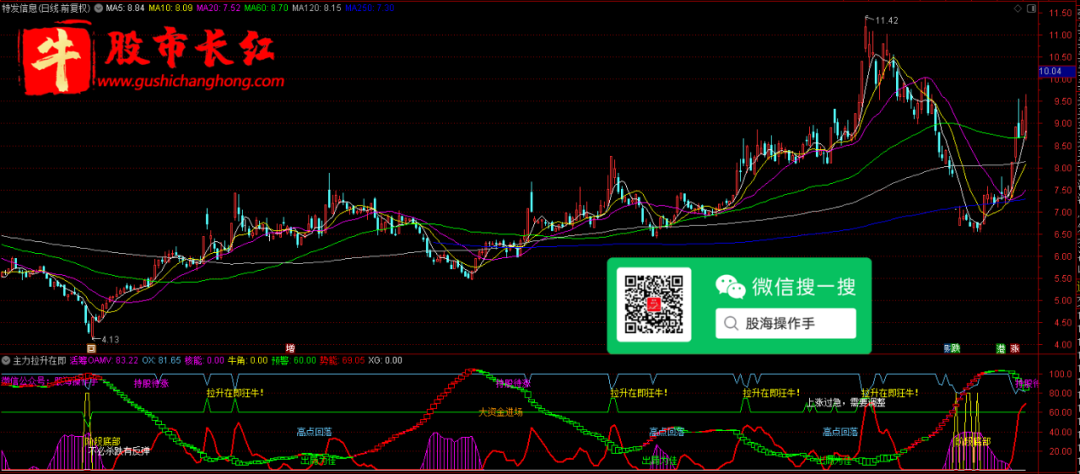Click the 11.42 high price marker
This screenshot has width=1080, height=474.
click(886, 21)
